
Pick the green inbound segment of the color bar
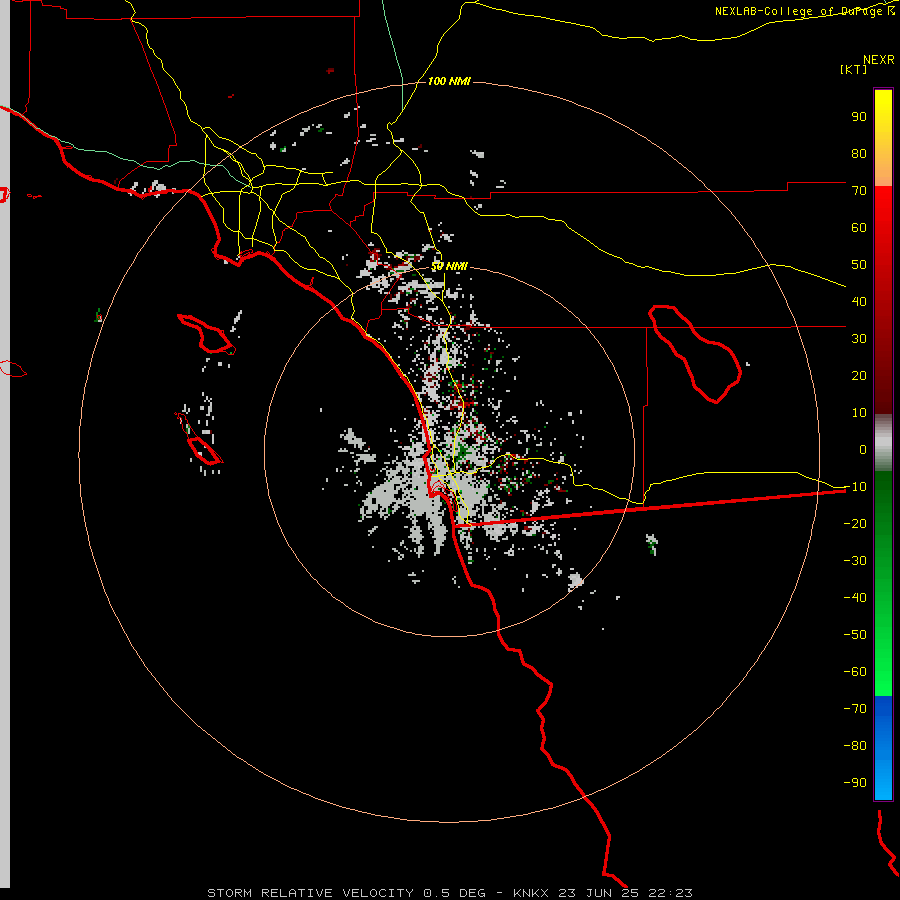(x=883, y=583)
